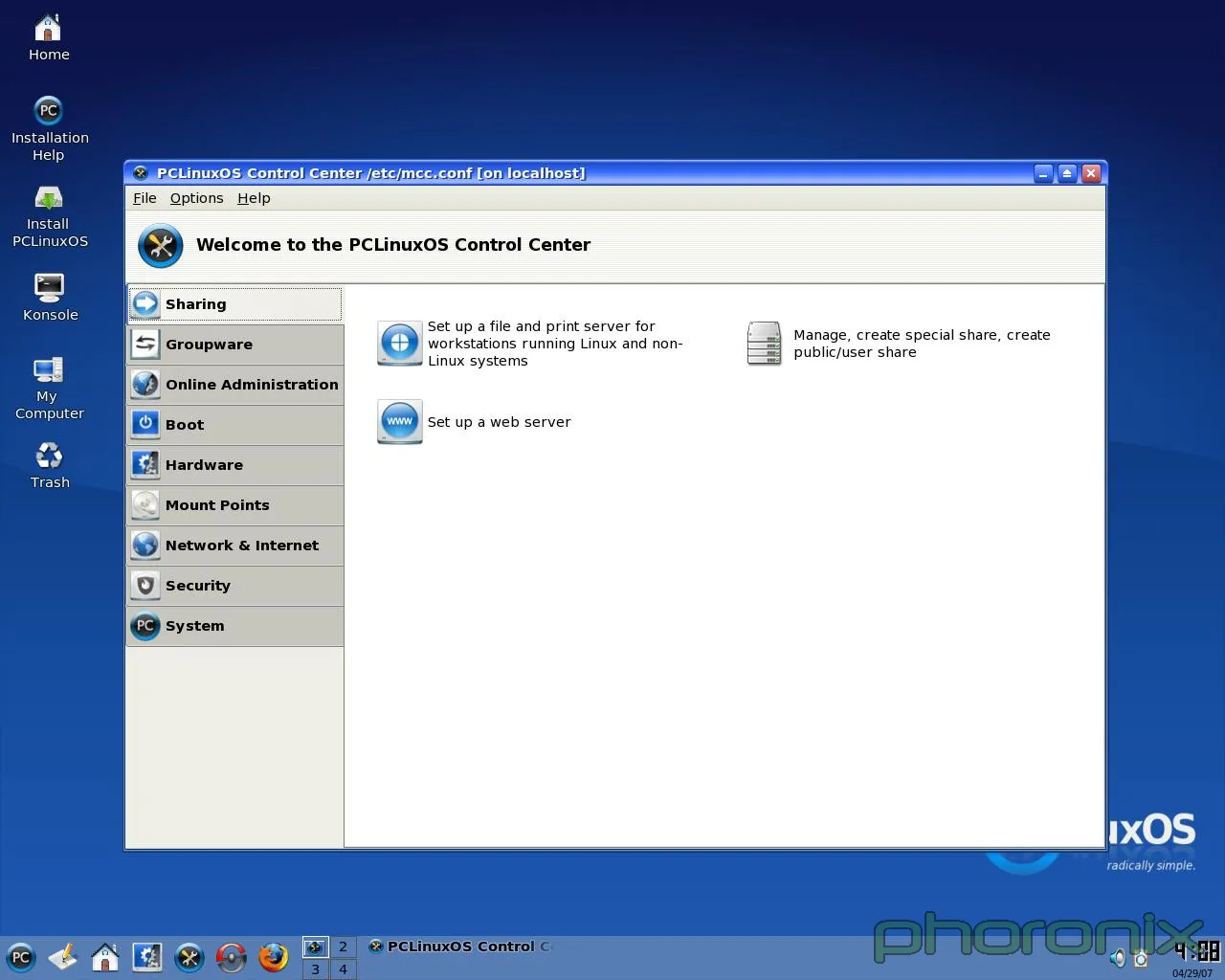The image size is (1225, 980).
Task: Open the System category
Action: tap(234, 626)
